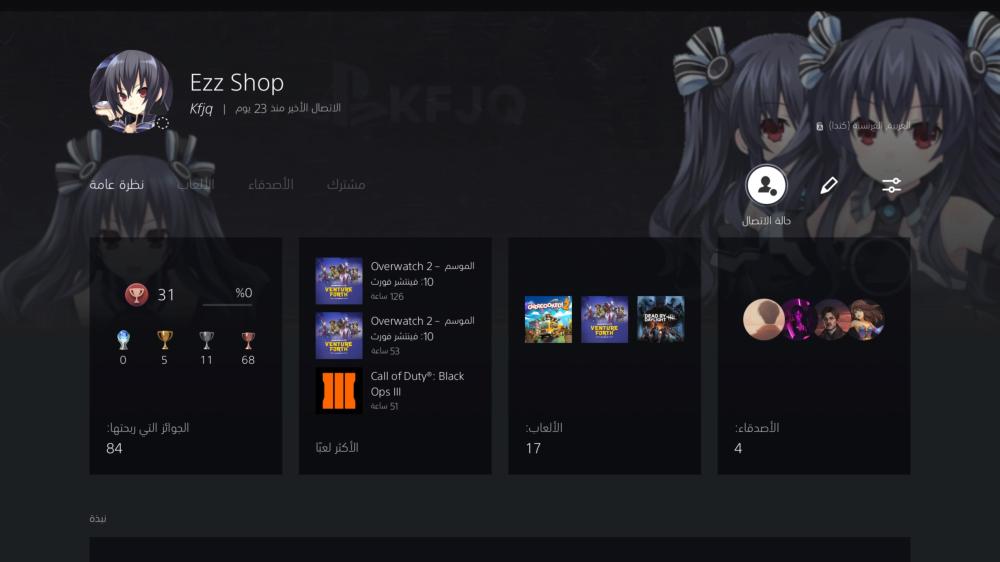Image resolution: width=1000 pixels, height=562 pixels.
Task: Select the gold trophy icon
Action: 165,340
